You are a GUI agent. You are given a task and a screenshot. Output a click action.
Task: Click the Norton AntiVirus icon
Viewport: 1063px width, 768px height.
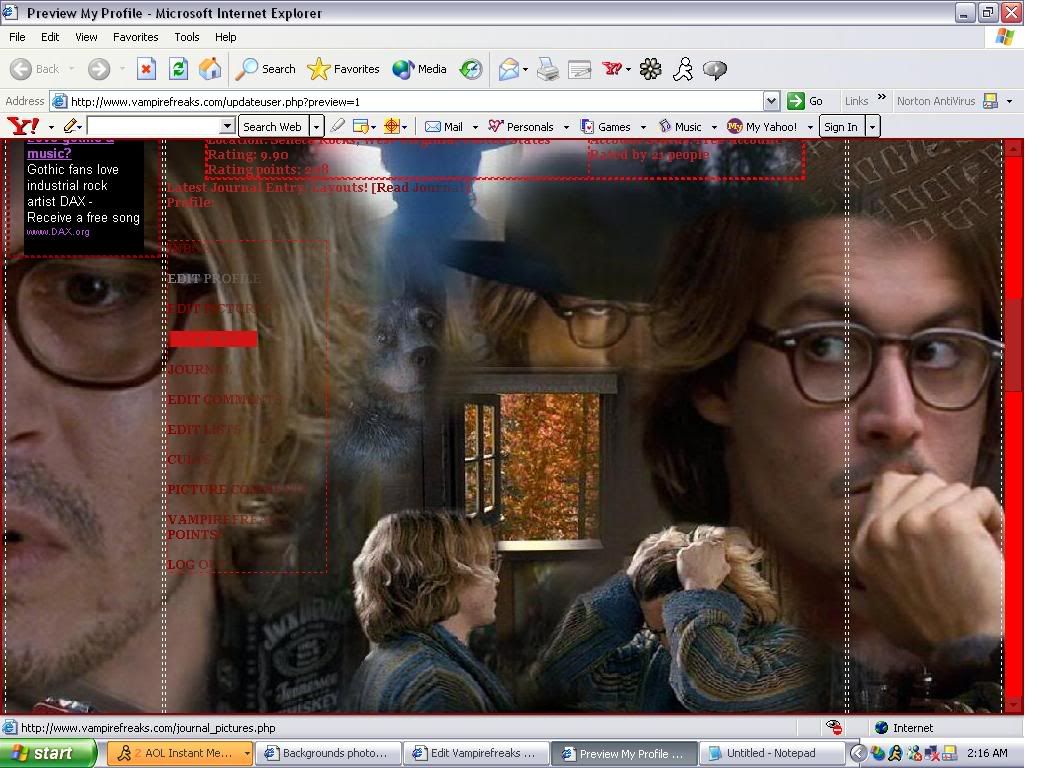click(x=990, y=101)
